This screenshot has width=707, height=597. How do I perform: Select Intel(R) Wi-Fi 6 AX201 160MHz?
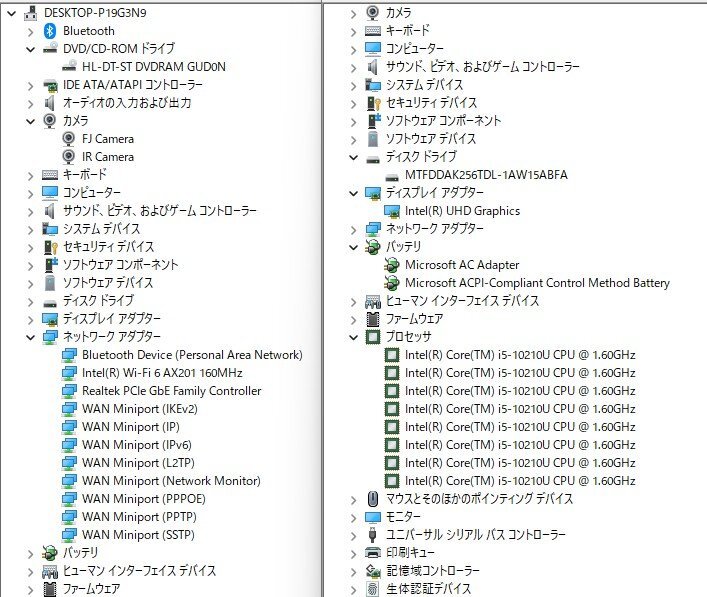pos(162,373)
